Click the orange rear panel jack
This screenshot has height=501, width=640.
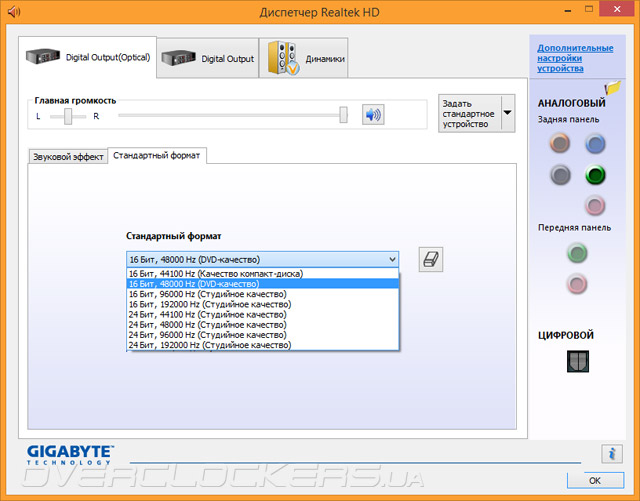[560, 143]
